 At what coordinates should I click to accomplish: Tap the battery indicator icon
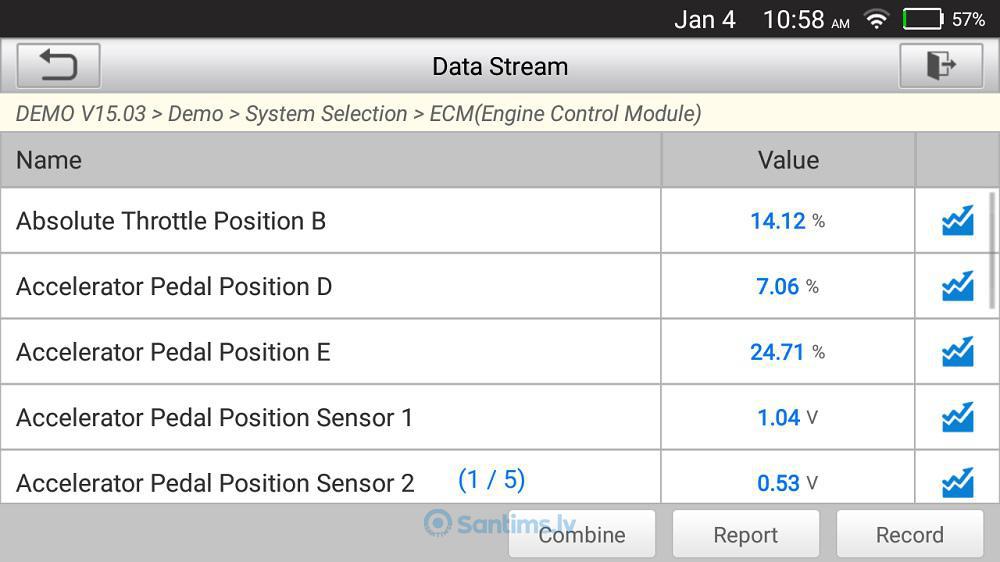click(x=923, y=19)
